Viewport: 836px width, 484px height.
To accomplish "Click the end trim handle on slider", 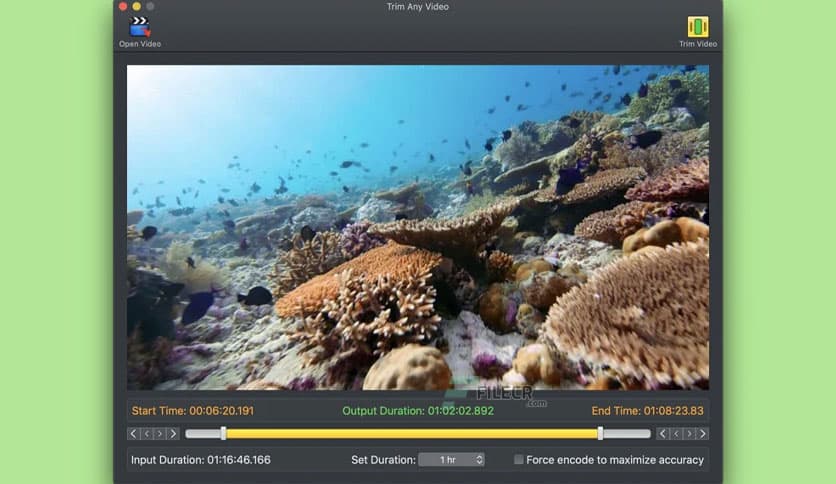I will tap(600, 433).
